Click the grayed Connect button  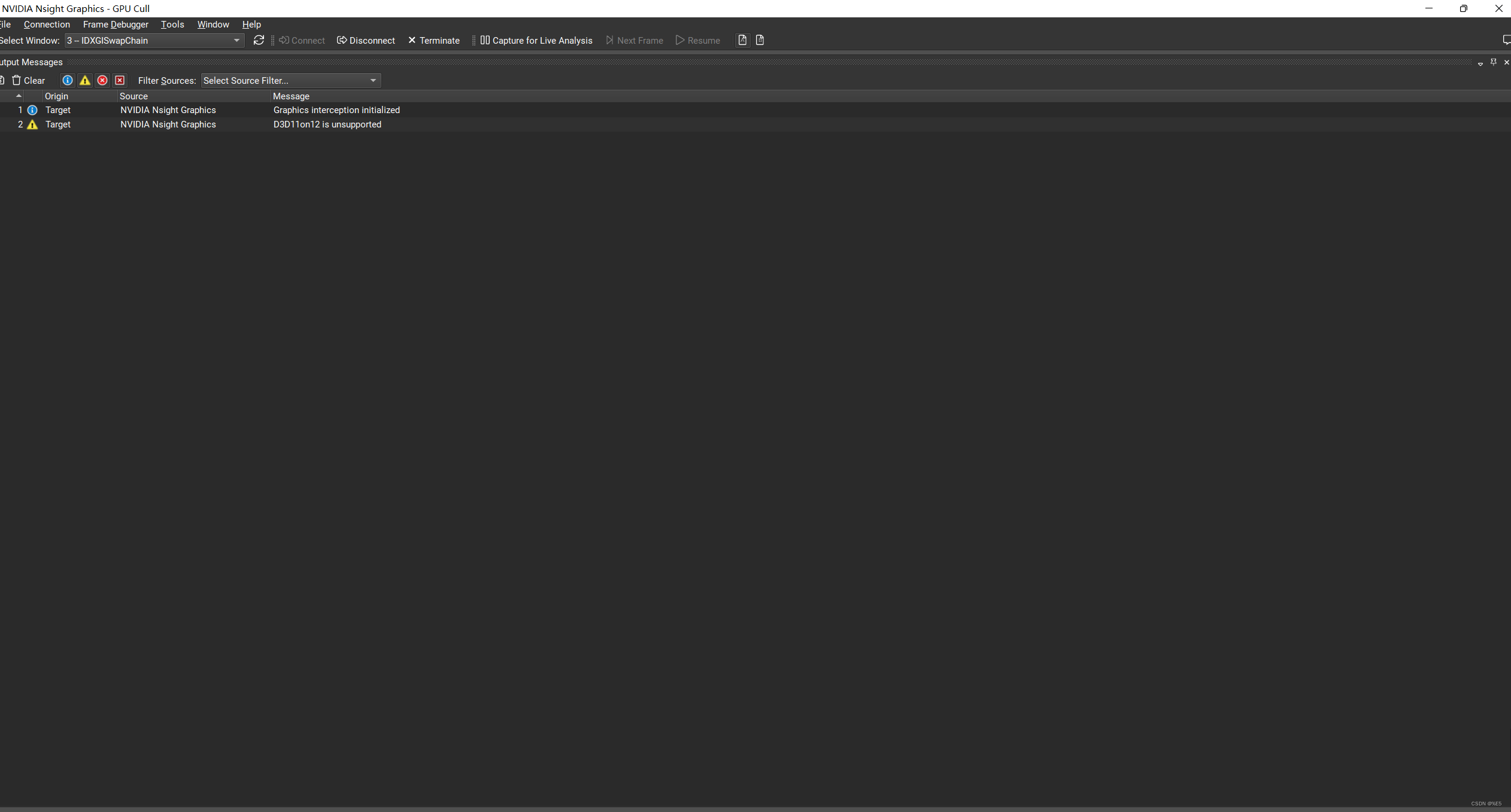[x=302, y=41]
